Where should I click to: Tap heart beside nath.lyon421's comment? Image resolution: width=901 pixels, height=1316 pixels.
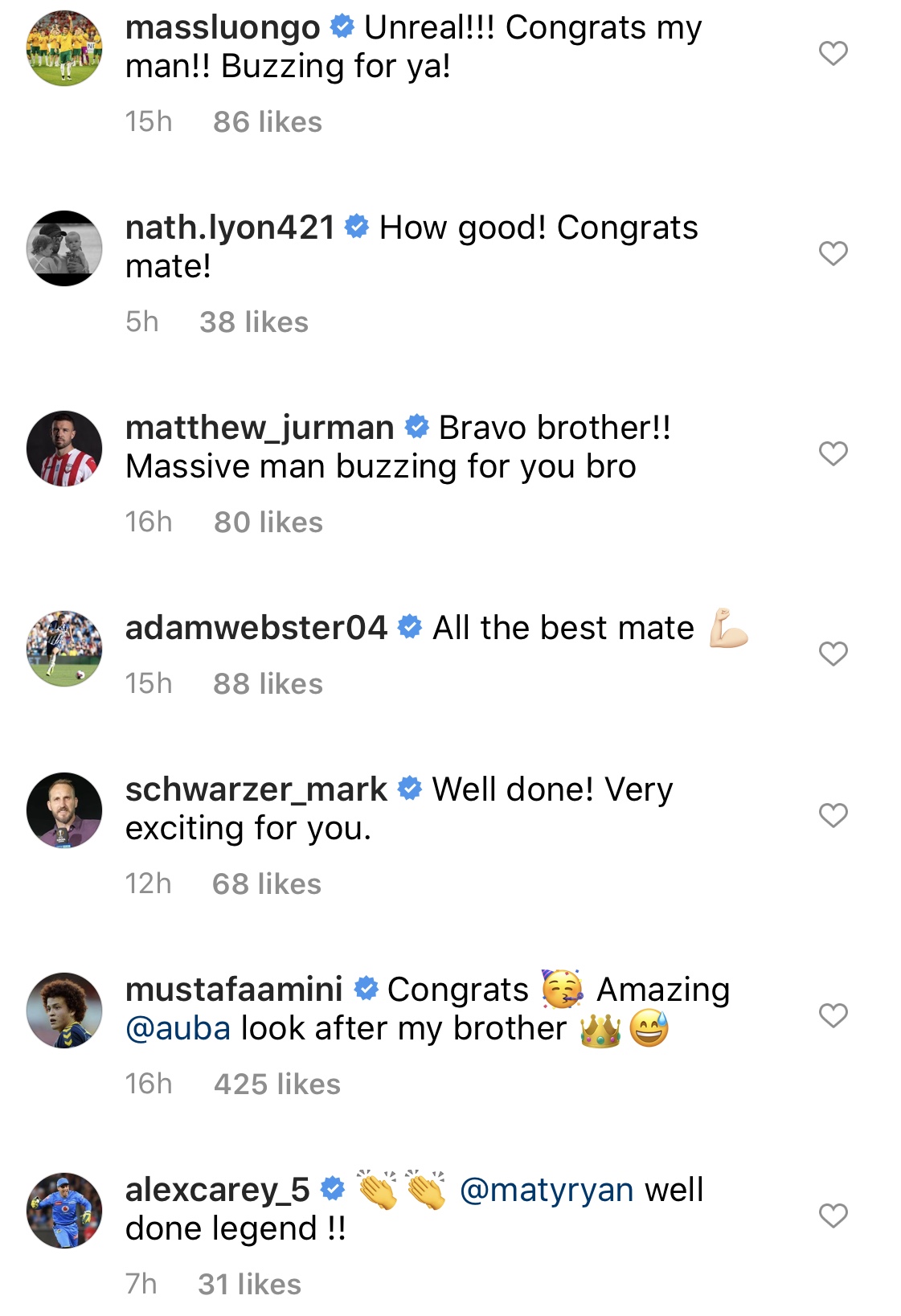click(833, 253)
